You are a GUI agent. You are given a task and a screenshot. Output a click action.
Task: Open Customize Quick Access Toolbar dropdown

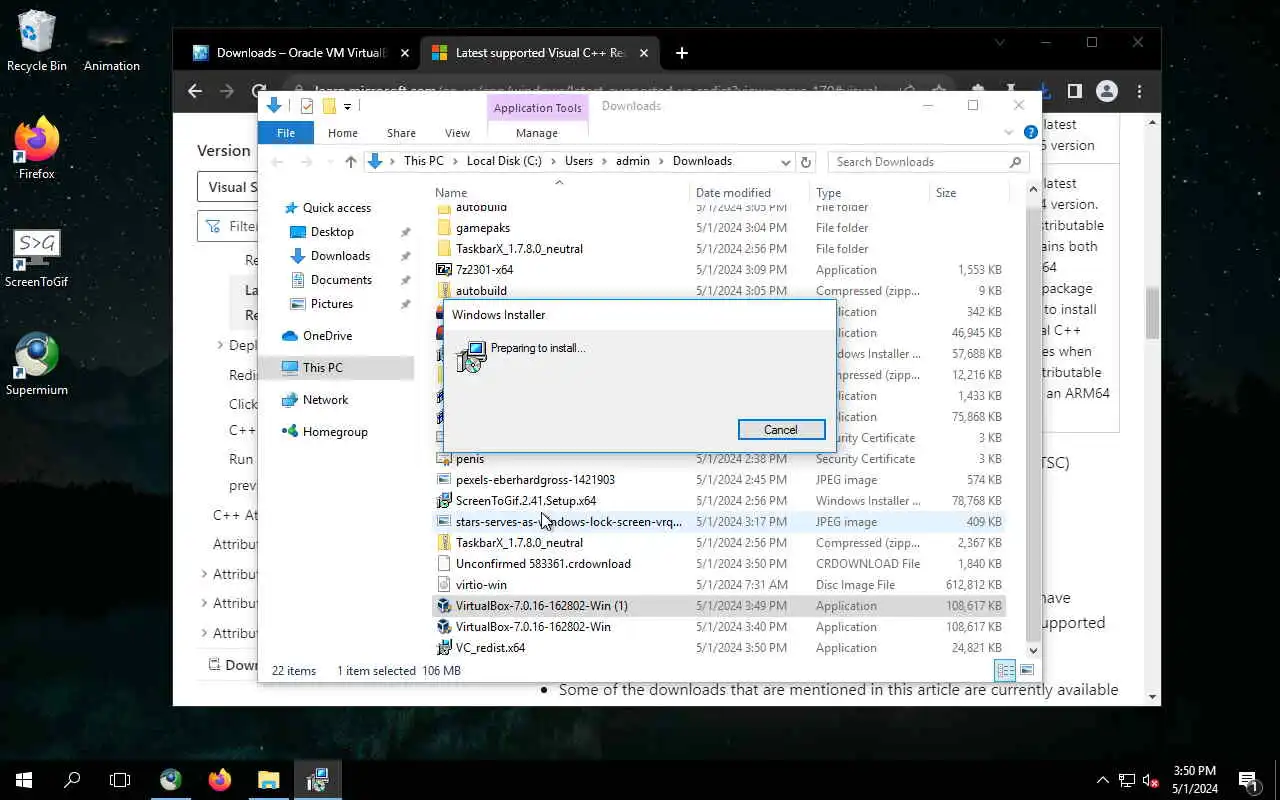point(347,106)
